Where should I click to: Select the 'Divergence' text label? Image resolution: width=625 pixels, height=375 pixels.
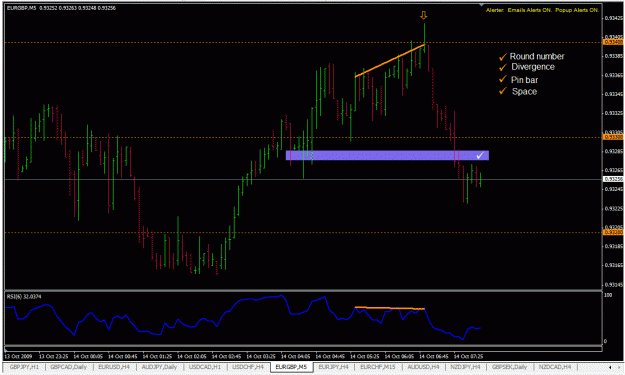tap(533, 67)
